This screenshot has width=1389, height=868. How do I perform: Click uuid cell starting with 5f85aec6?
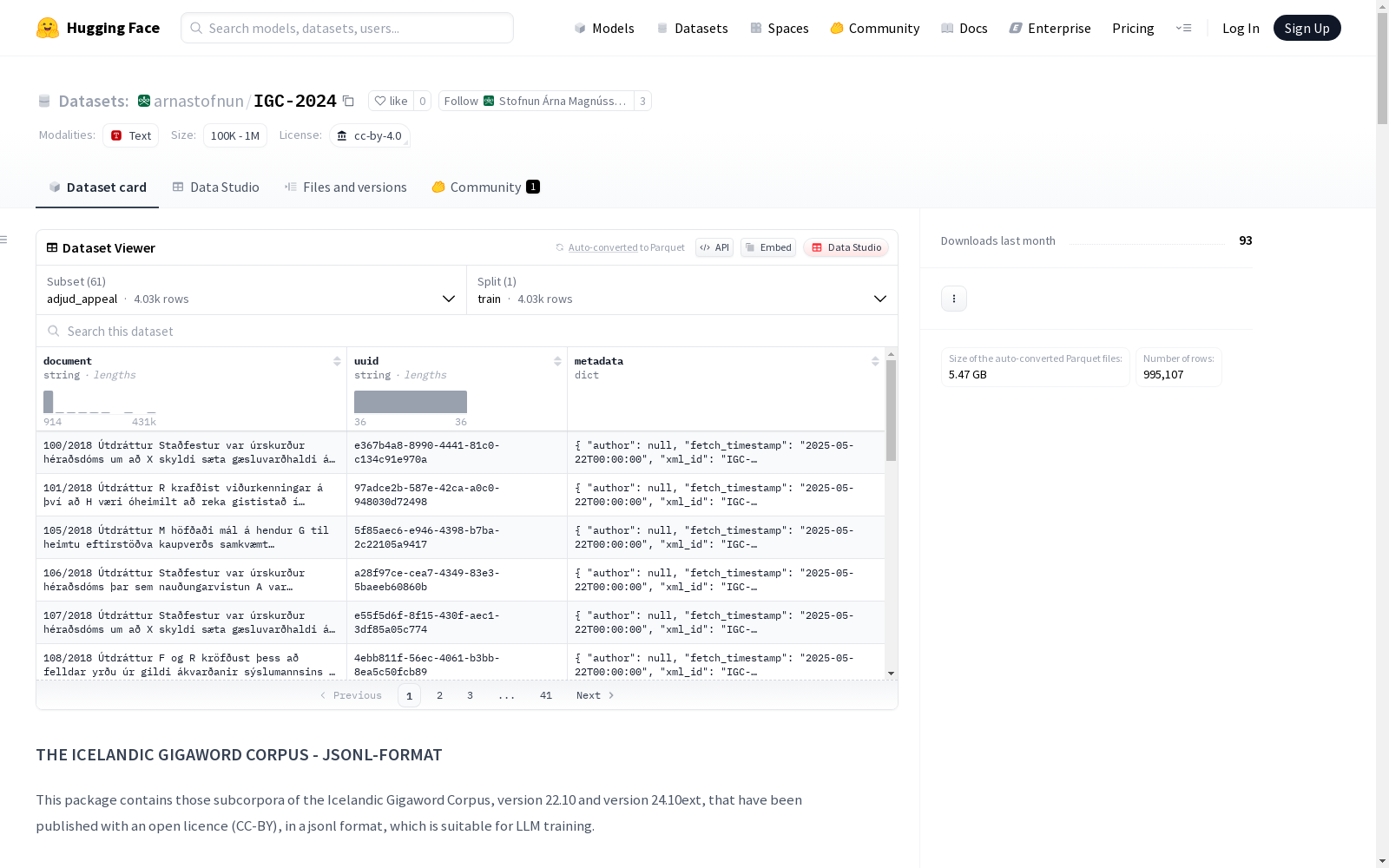(457, 537)
